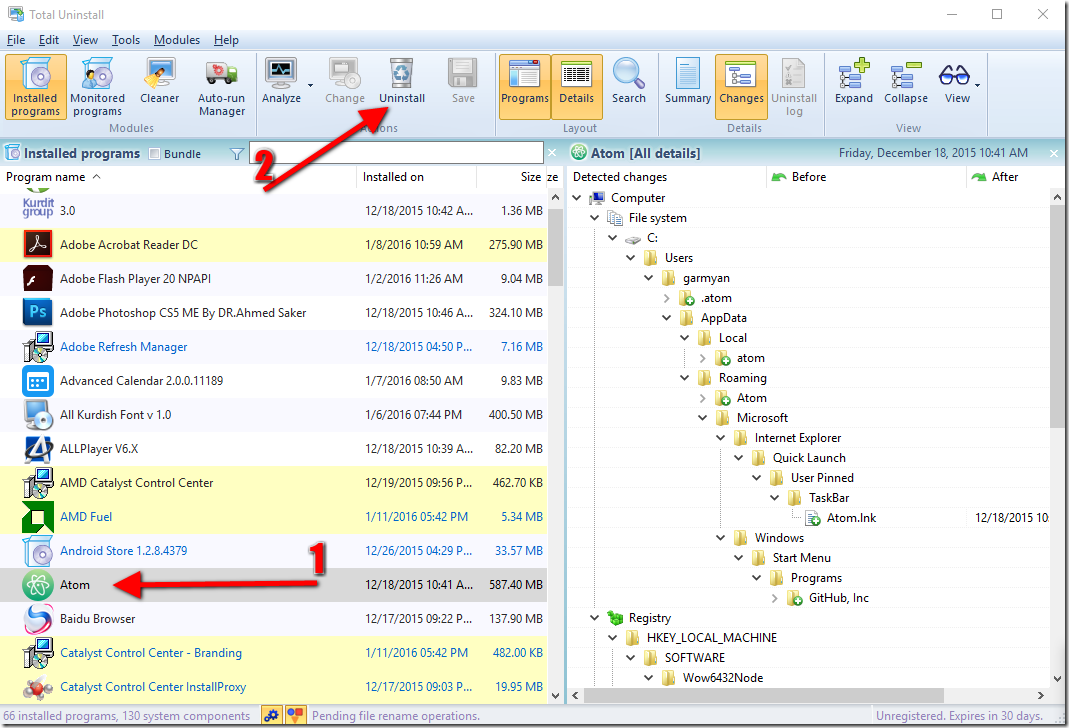Open the File menu
Screen dimensions: 1069x728
coord(16,40)
